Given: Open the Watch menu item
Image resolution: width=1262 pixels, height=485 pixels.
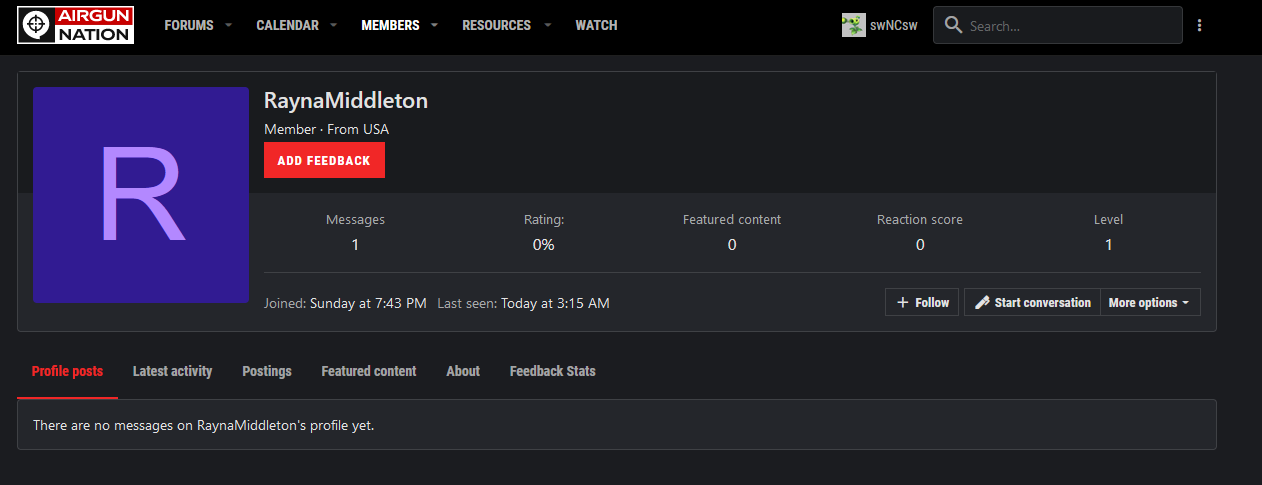Looking at the screenshot, I should point(596,25).
